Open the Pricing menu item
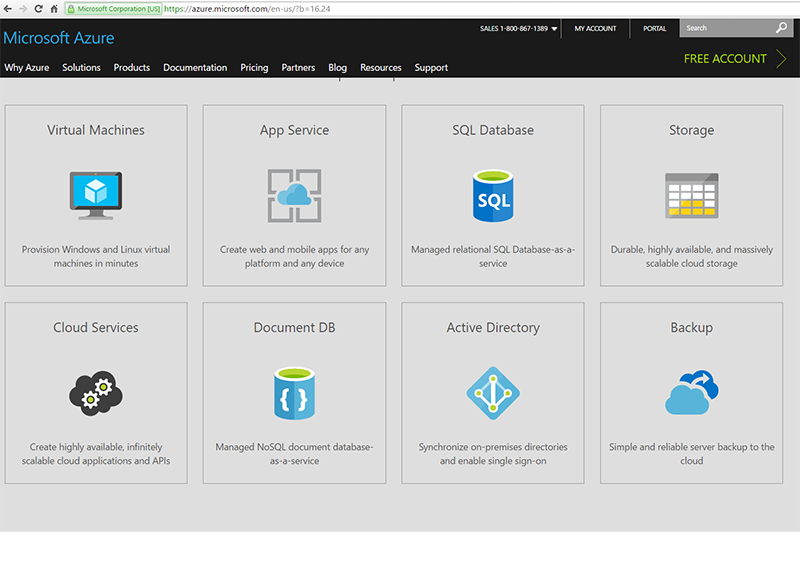The width and height of the screenshot is (800, 562). [254, 68]
